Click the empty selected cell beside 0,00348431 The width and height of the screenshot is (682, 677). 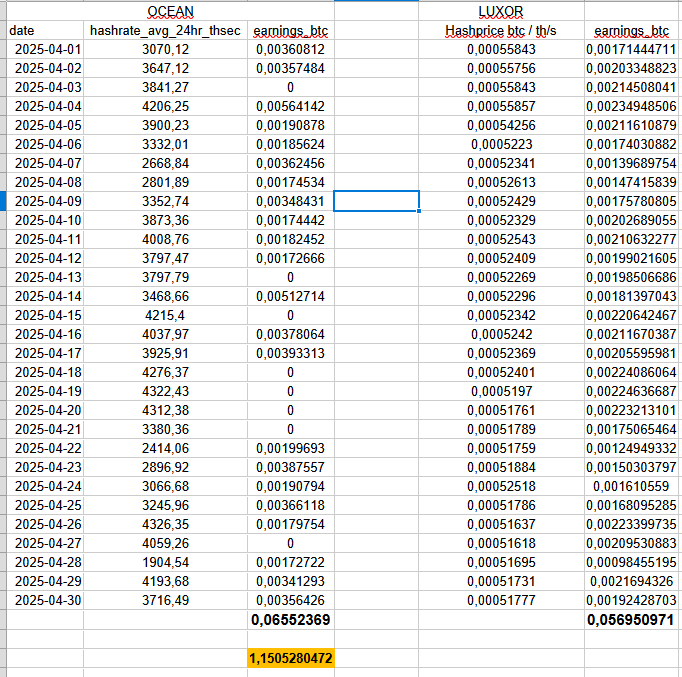(376, 201)
